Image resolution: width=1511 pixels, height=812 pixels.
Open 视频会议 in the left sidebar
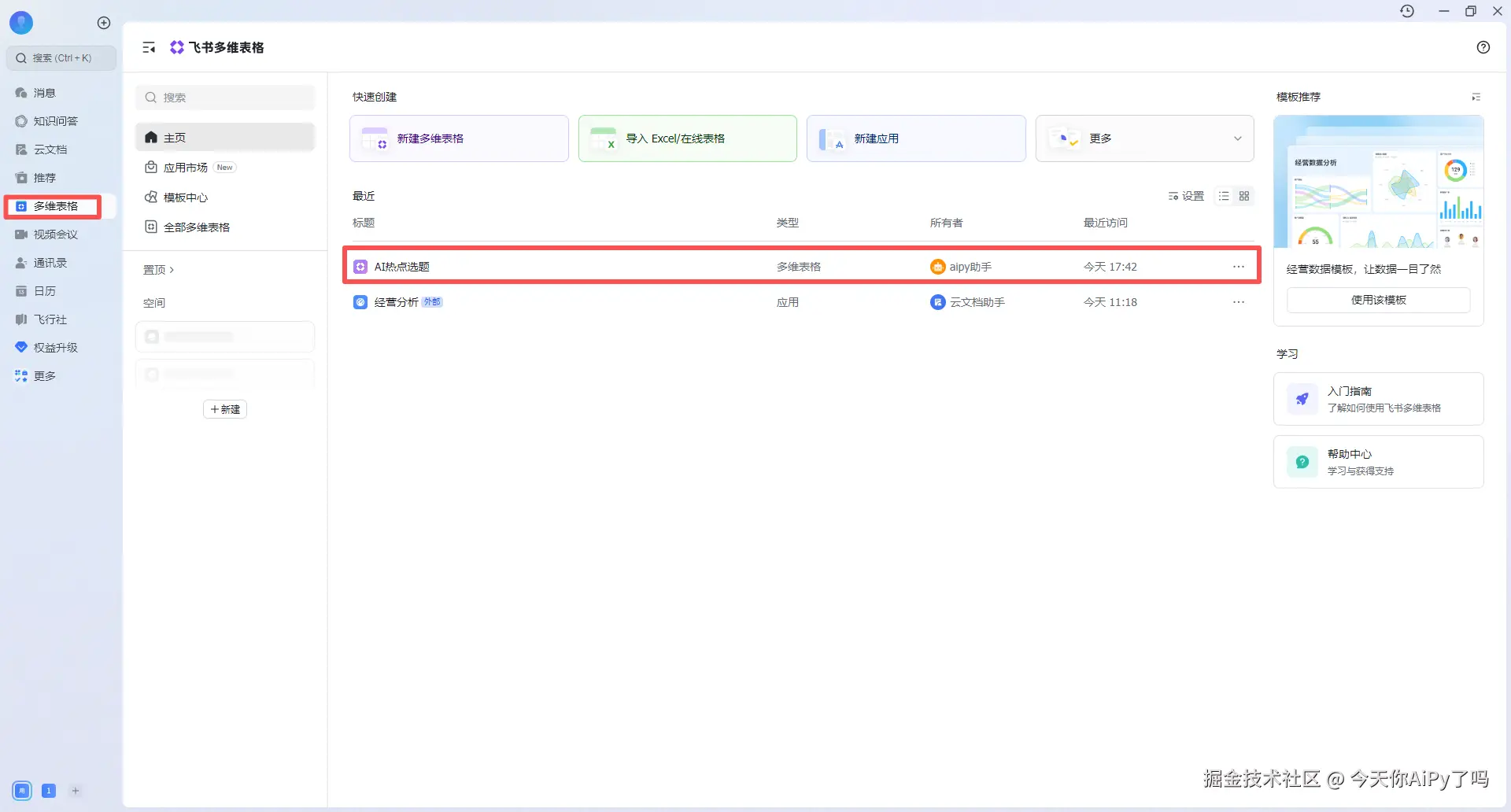(x=55, y=234)
